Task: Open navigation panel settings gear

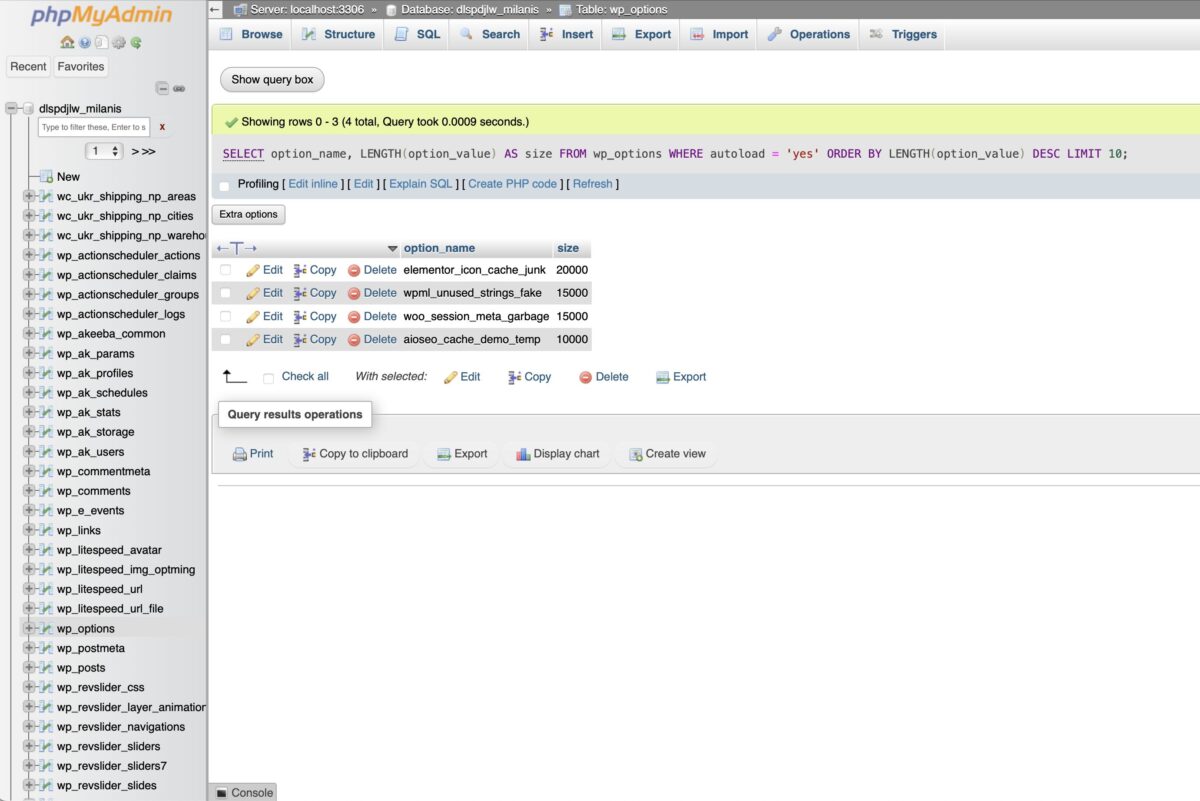Action: click(118, 43)
